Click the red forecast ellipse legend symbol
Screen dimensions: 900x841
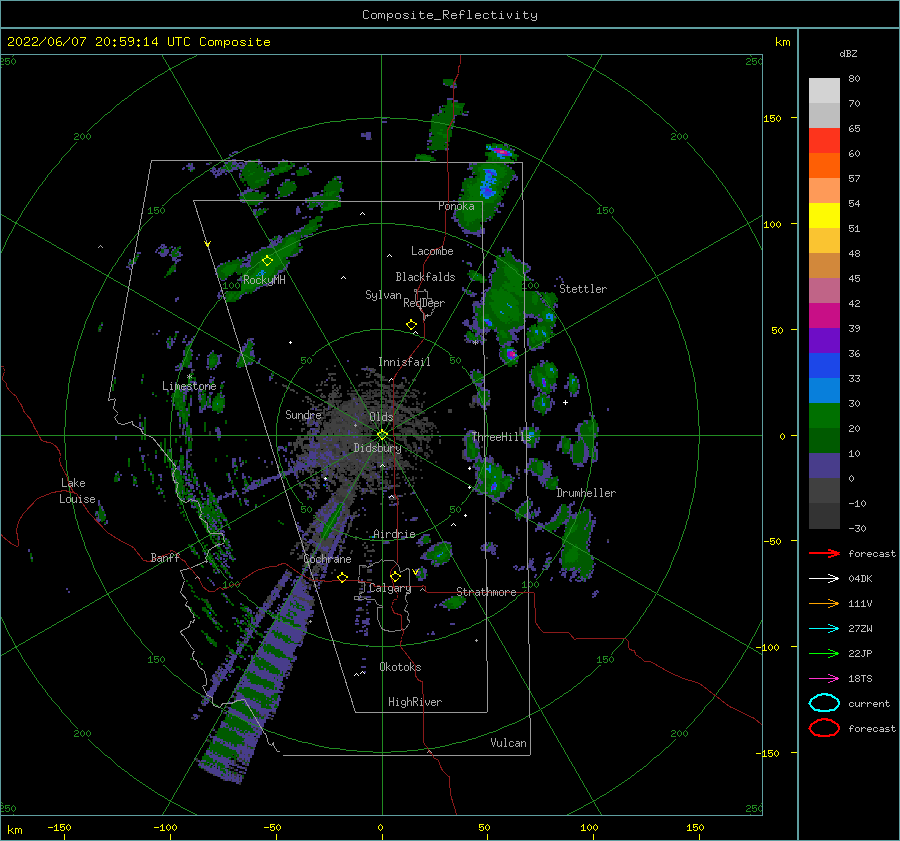[824, 728]
